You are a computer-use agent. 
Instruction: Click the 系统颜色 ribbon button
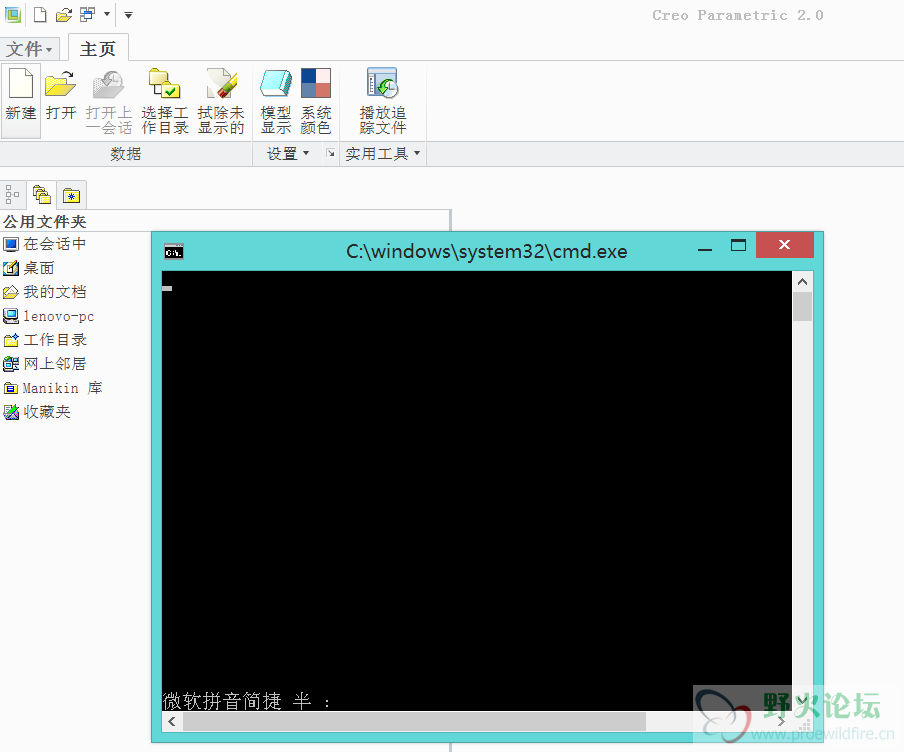(x=316, y=101)
